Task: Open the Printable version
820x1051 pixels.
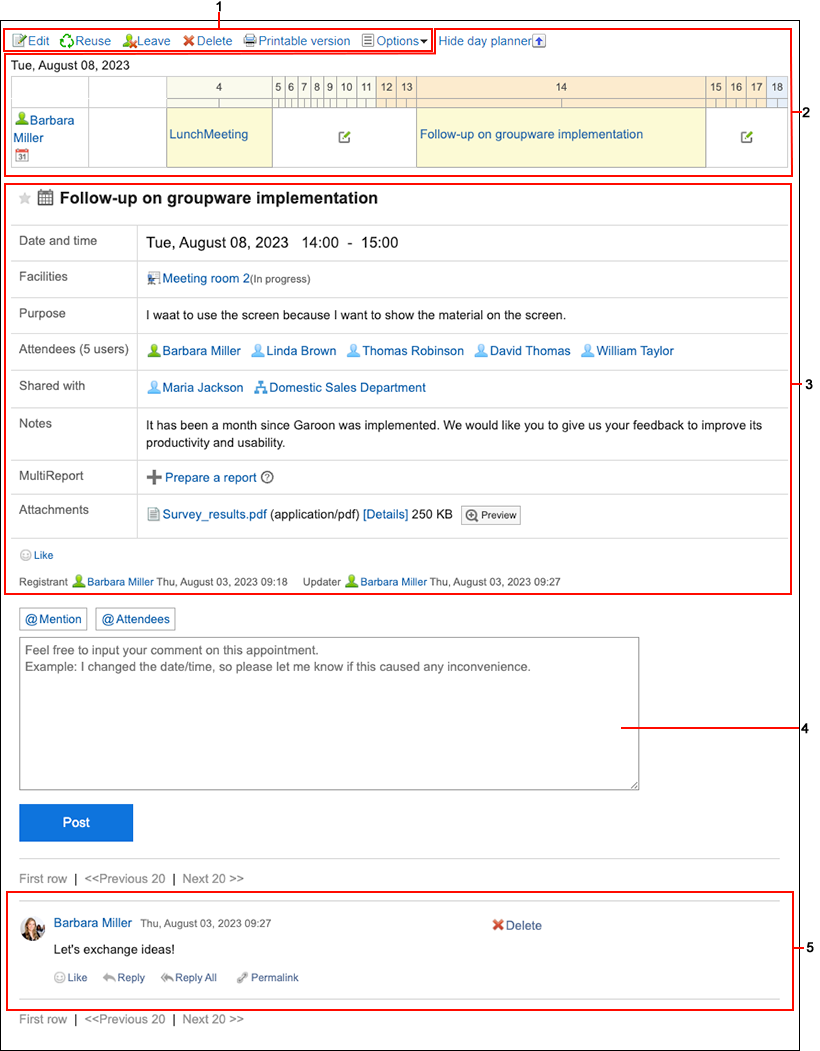Action: (x=297, y=41)
